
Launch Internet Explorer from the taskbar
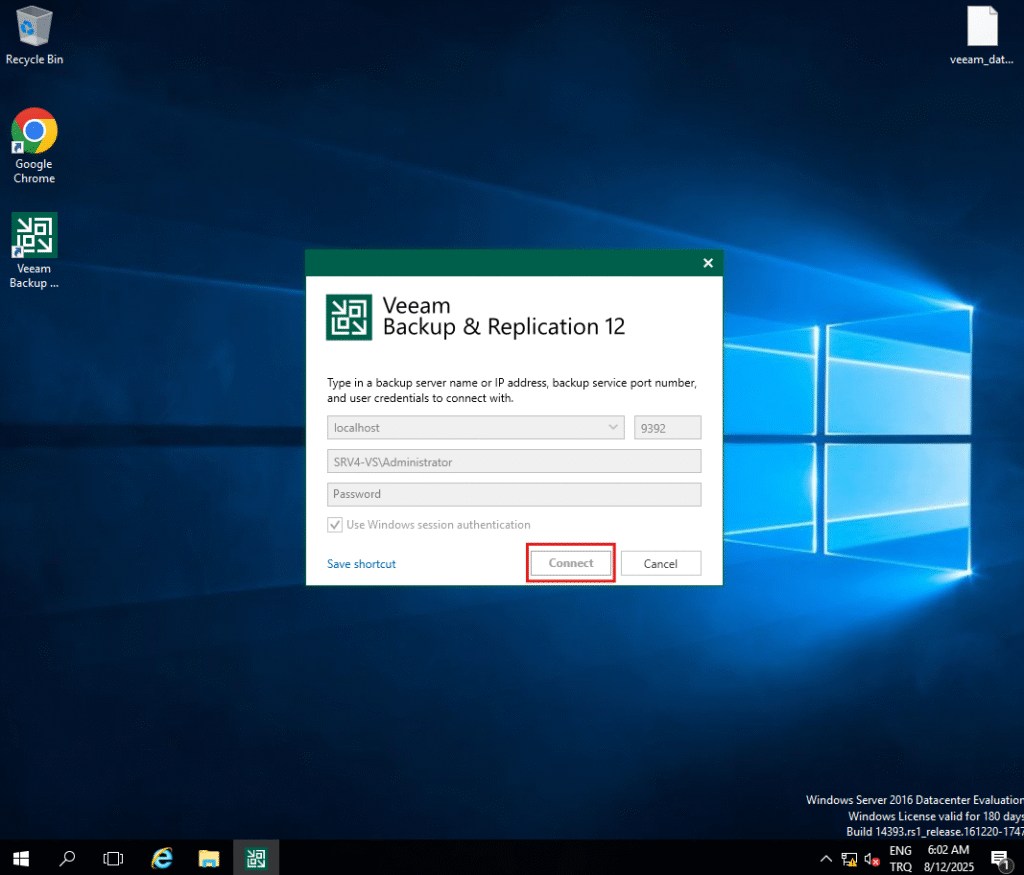click(x=161, y=858)
